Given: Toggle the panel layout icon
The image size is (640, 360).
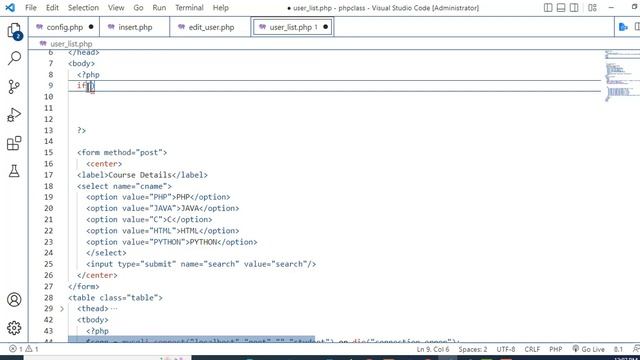Looking at the screenshot, I should pos(561,7).
